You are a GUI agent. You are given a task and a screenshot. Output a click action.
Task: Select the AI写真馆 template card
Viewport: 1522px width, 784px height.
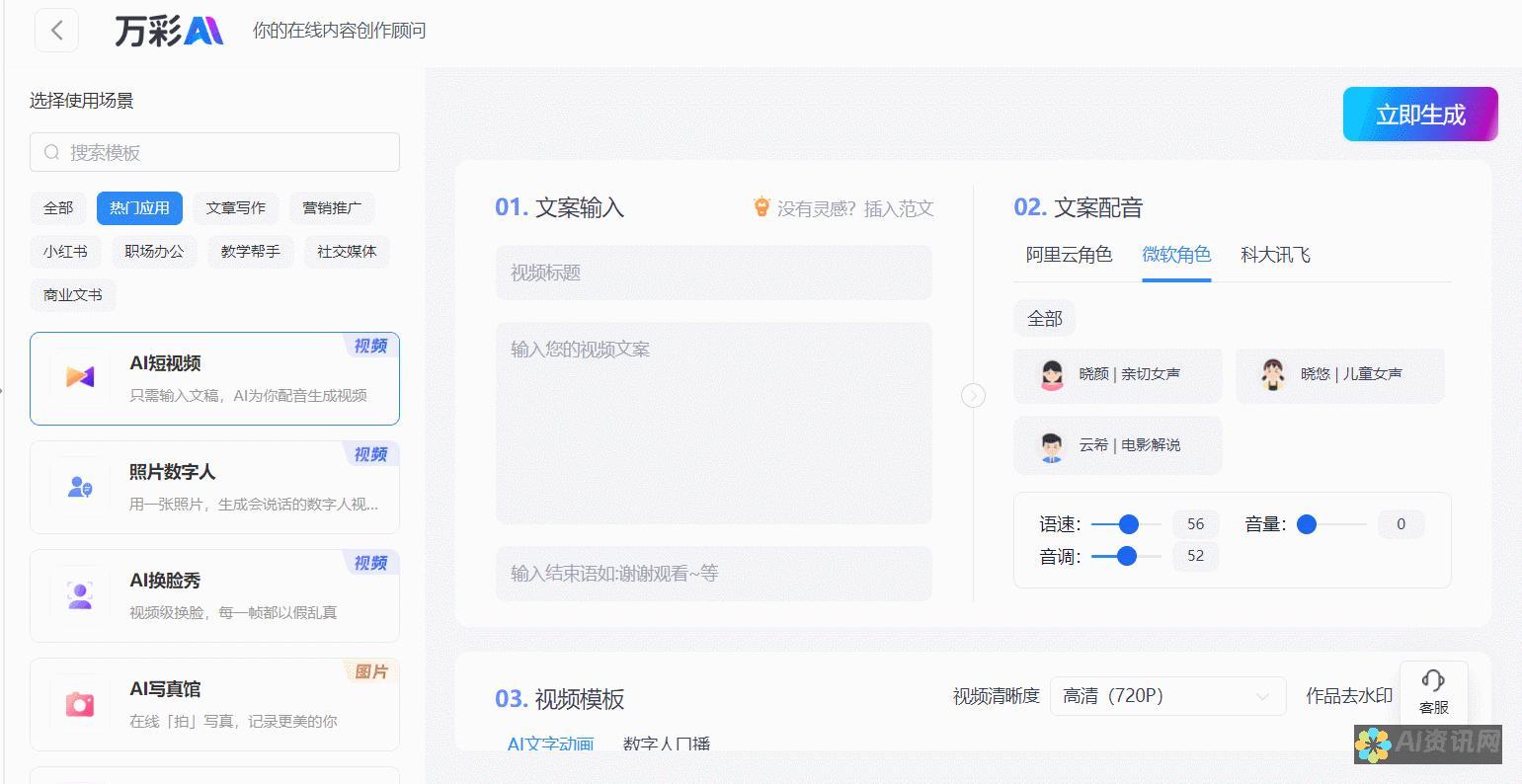tap(214, 704)
